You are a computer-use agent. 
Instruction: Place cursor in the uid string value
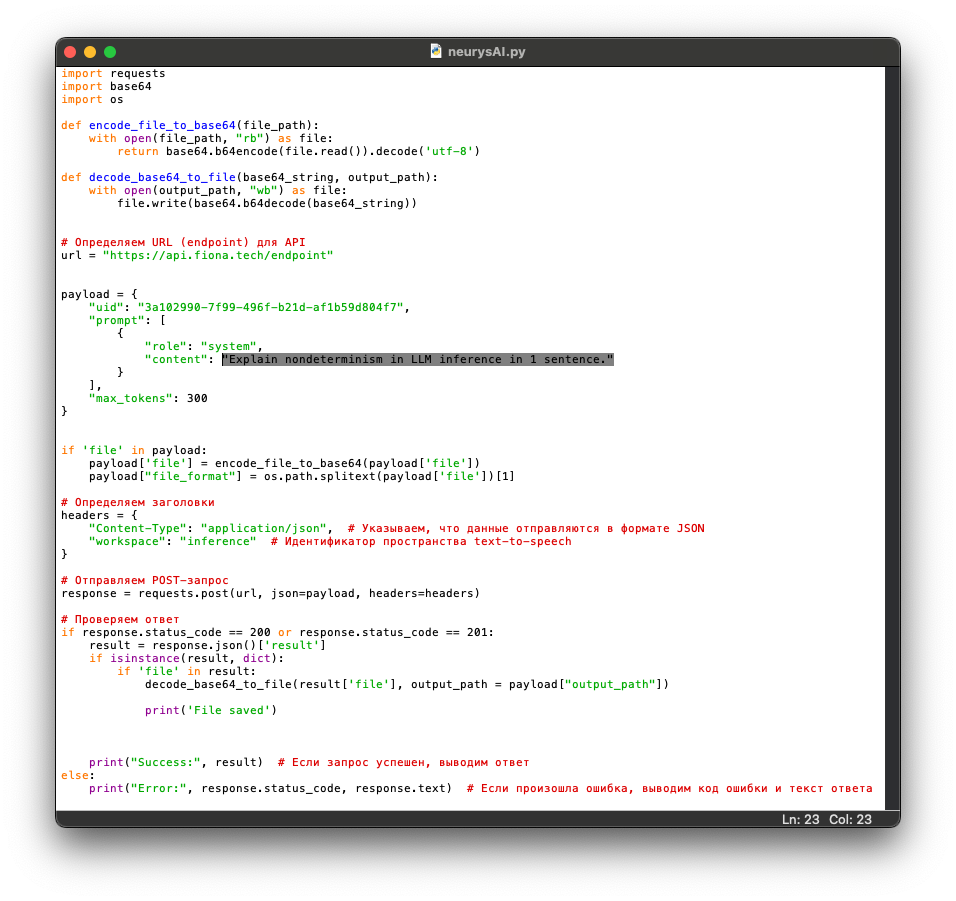click(x=270, y=307)
